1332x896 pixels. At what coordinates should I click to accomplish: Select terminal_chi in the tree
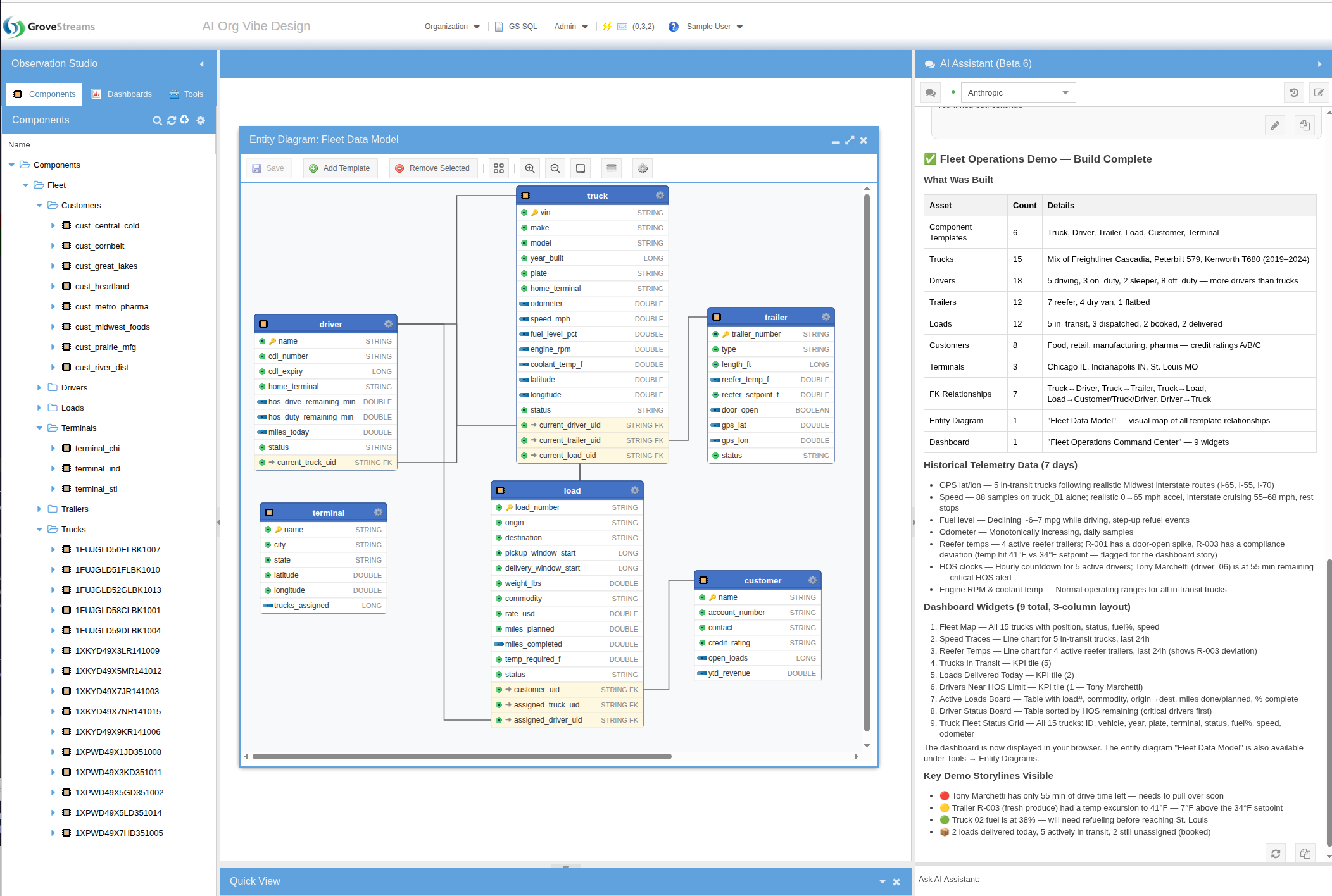point(97,449)
